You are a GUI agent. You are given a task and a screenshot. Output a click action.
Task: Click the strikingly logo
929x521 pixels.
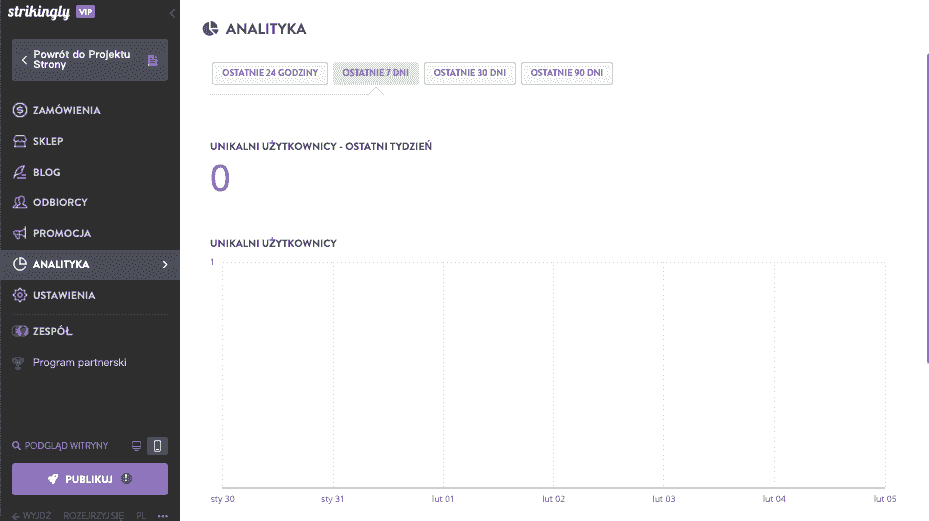coord(39,12)
